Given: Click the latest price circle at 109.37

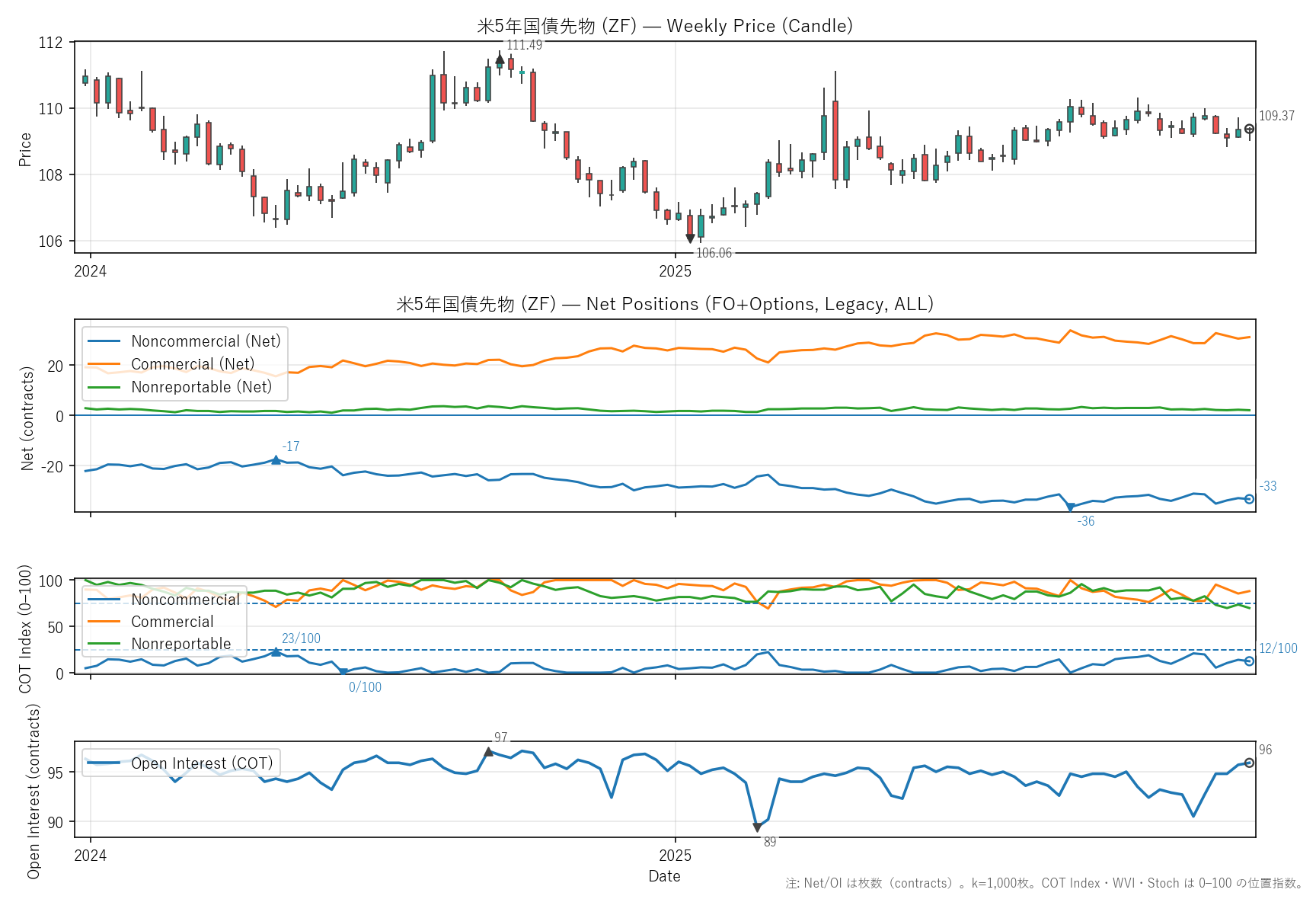Looking at the screenshot, I should 1249,129.
